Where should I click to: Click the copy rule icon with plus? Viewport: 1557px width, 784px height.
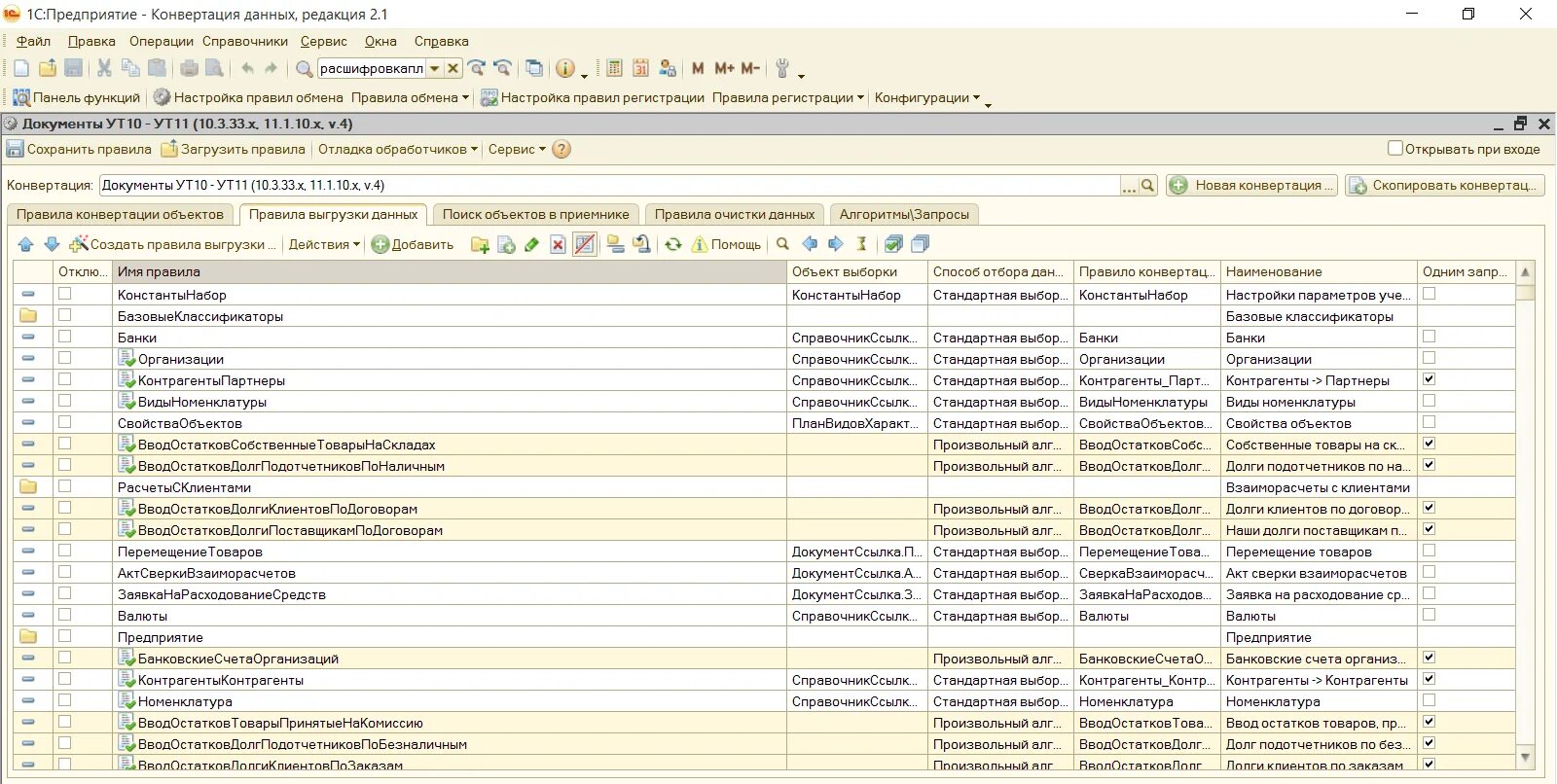click(506, 244)
